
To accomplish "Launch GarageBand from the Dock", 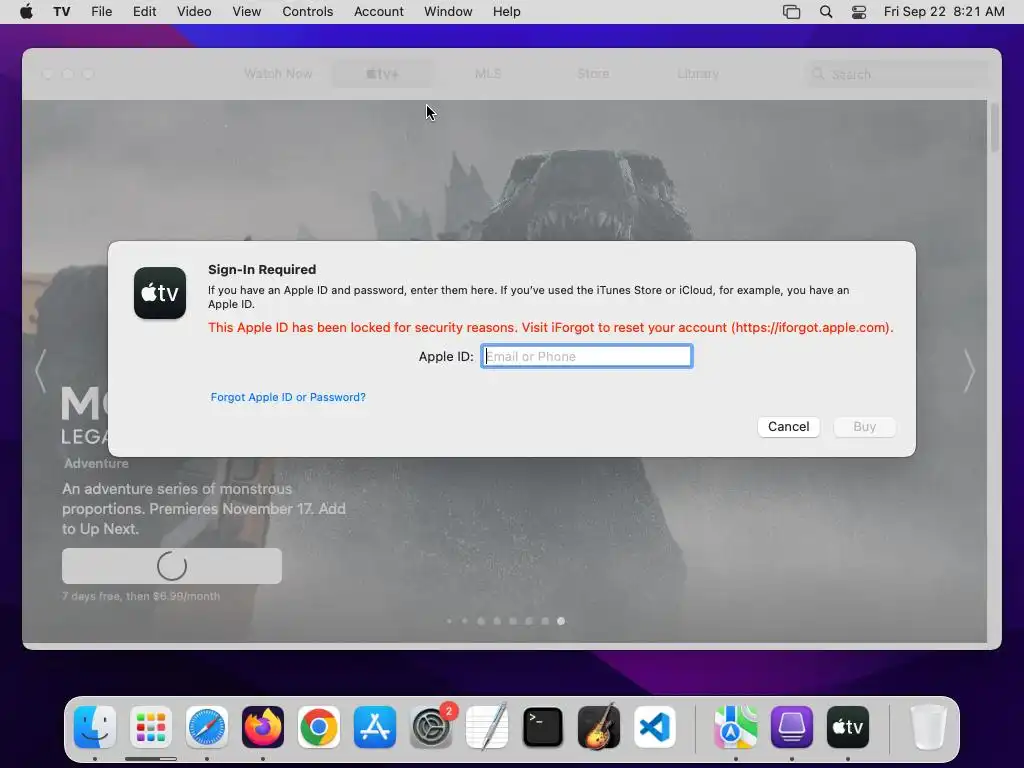I will (x=599, y=727).
